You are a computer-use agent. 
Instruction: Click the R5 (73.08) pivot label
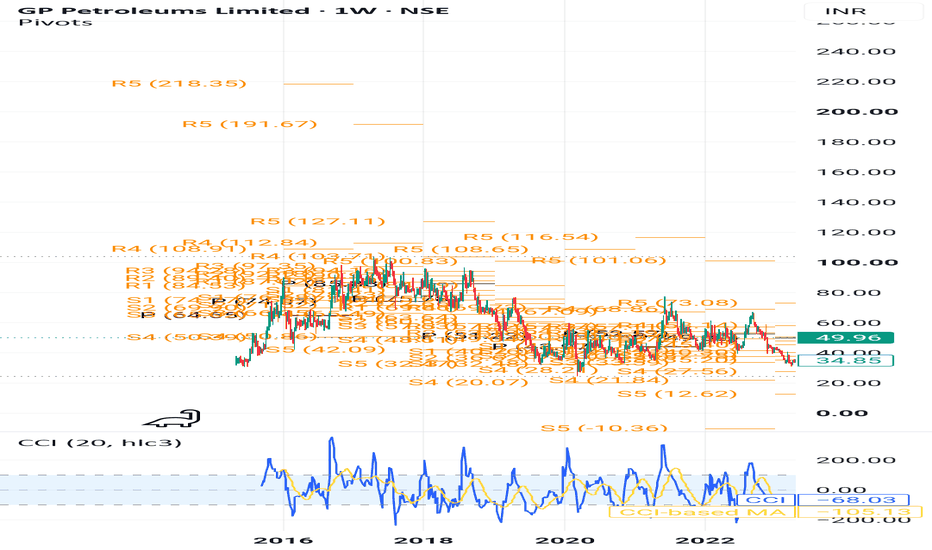coord(678,303)
